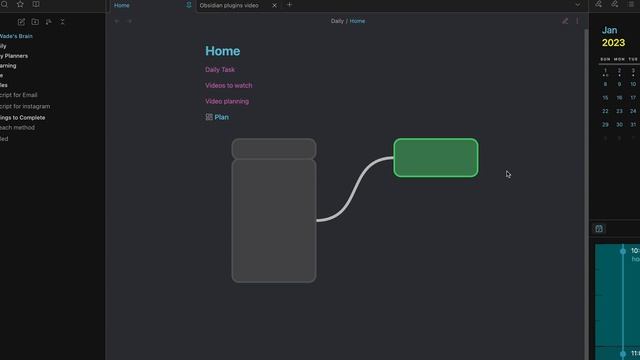
Task: Select January 23 in the calendar
Action: point(619,111)
